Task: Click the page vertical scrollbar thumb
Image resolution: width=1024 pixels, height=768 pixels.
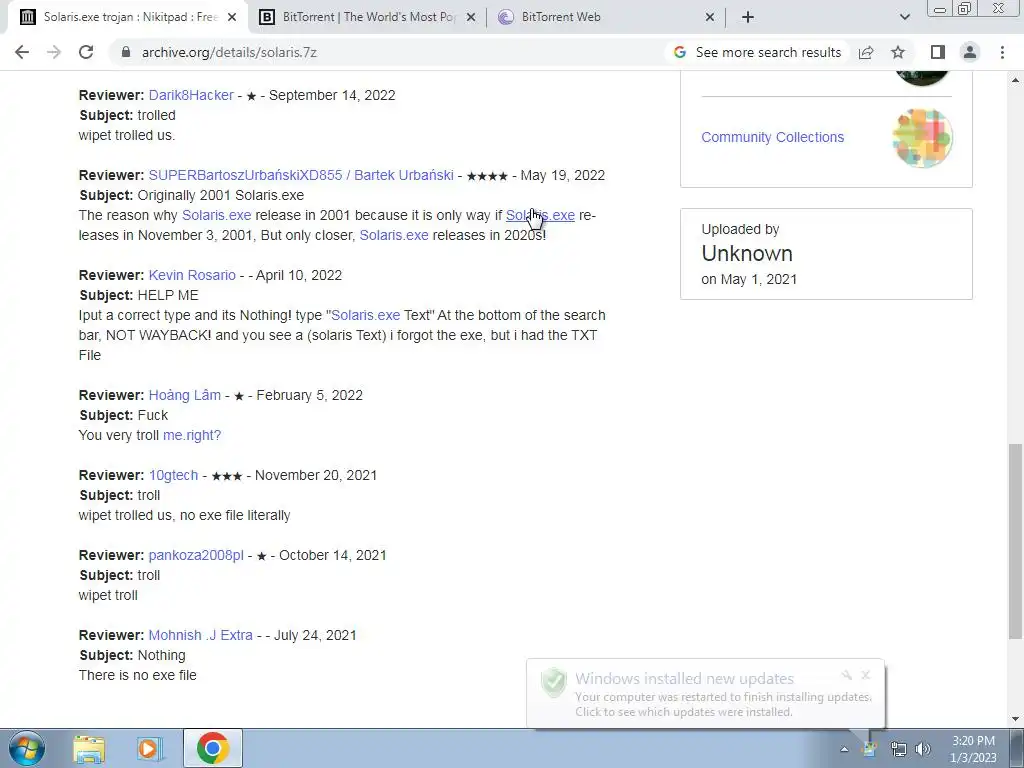Action: tap(1016, 541)
